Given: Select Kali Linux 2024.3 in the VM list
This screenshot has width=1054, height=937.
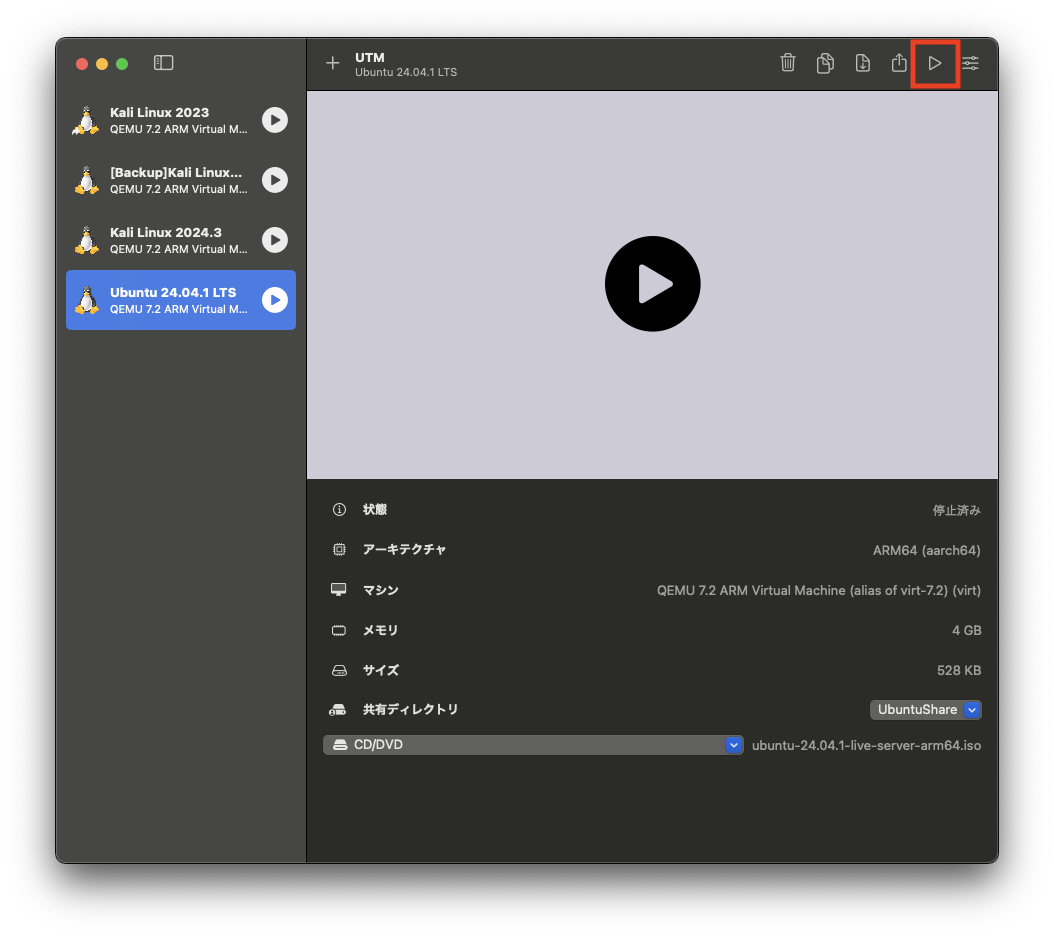Looking at the screenshot, I should (x=181, y=240).
